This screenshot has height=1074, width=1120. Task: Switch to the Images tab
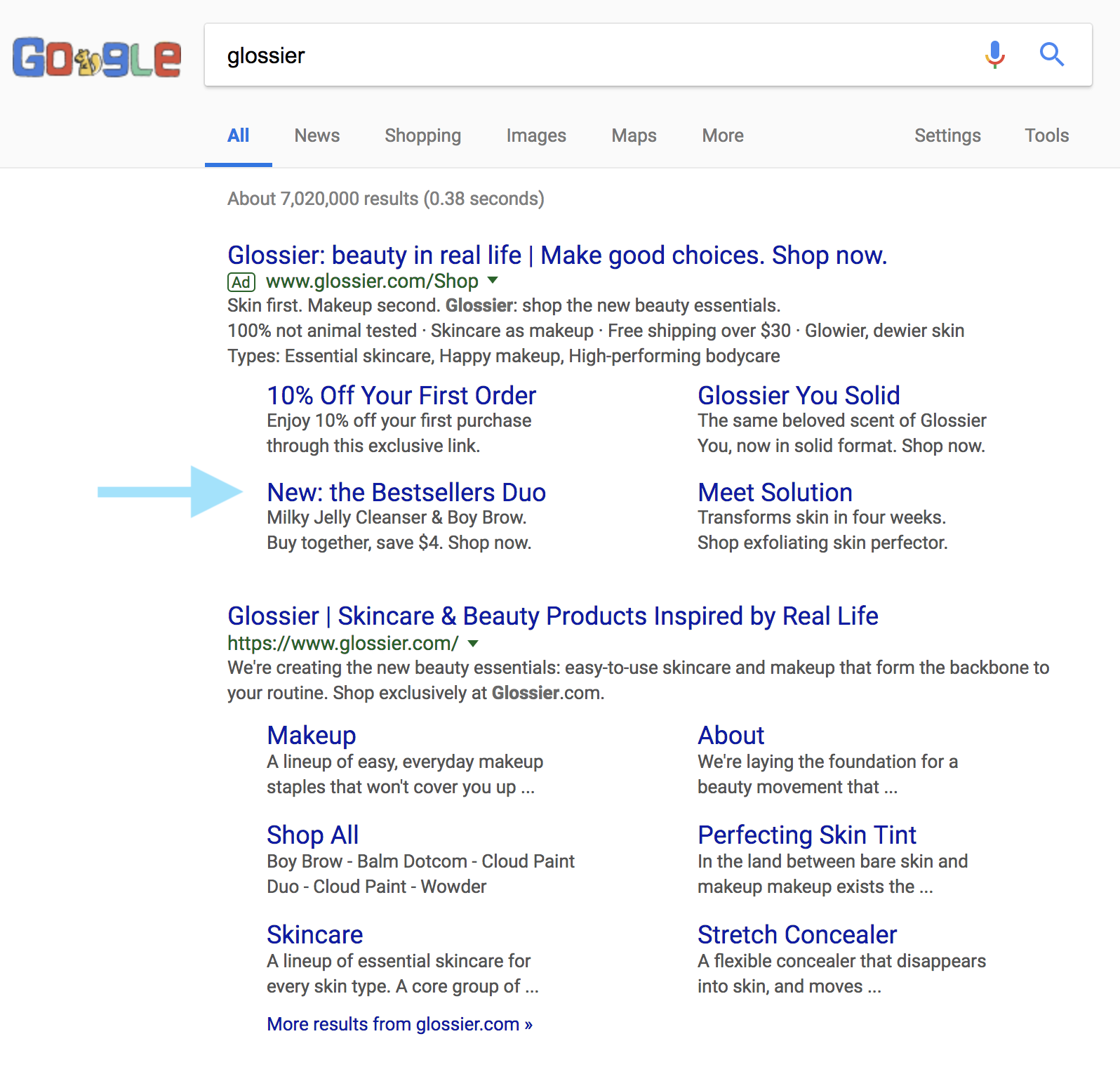[536, 135]
